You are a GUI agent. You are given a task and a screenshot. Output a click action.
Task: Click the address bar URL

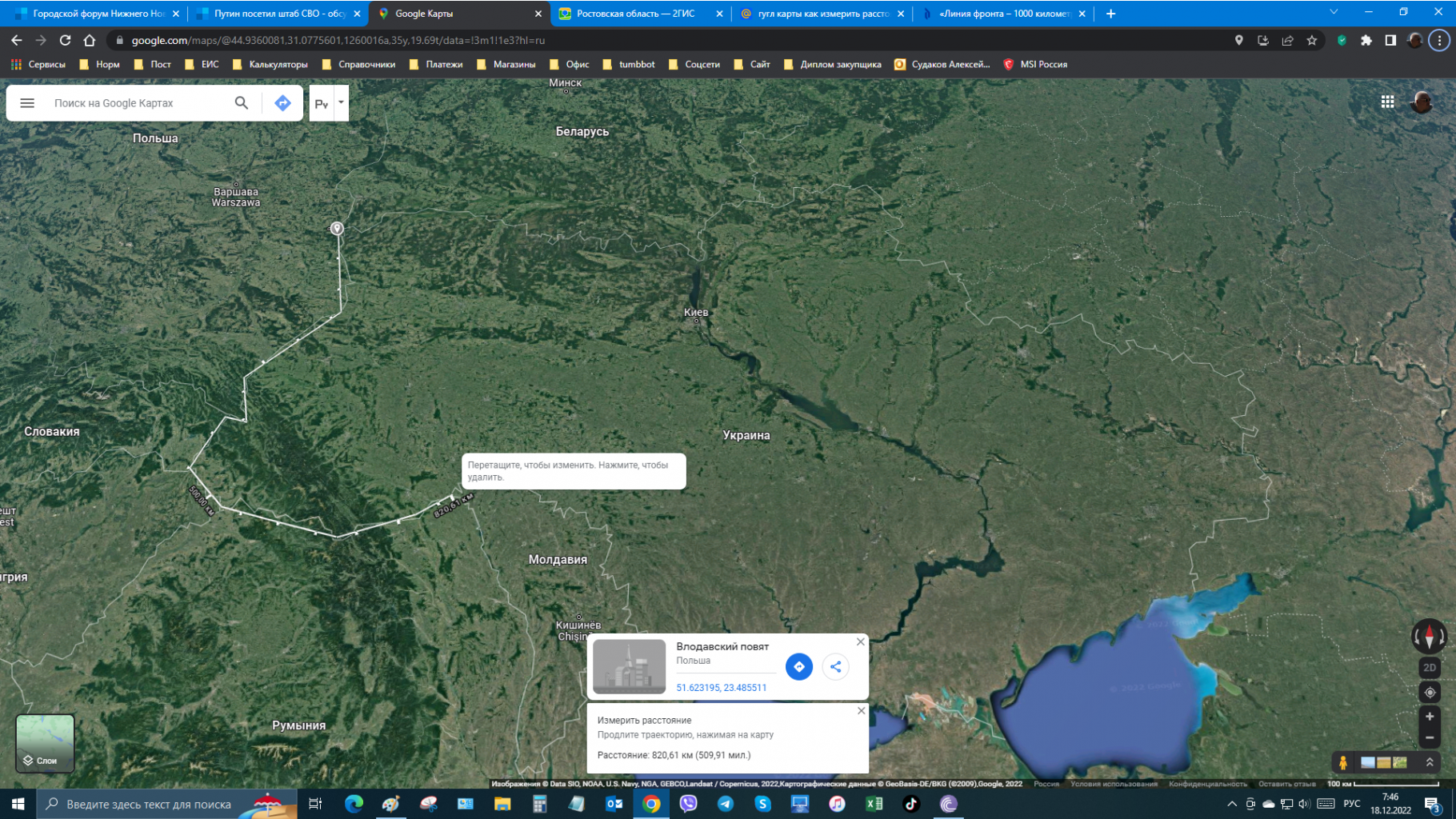point(338,40)
